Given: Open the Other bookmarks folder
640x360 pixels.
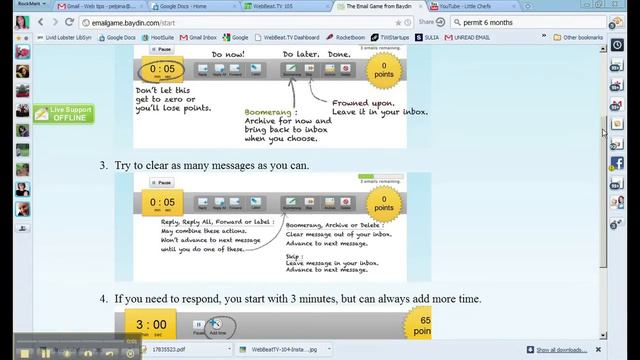Looking at the screenshot, I should click(578, 38).
